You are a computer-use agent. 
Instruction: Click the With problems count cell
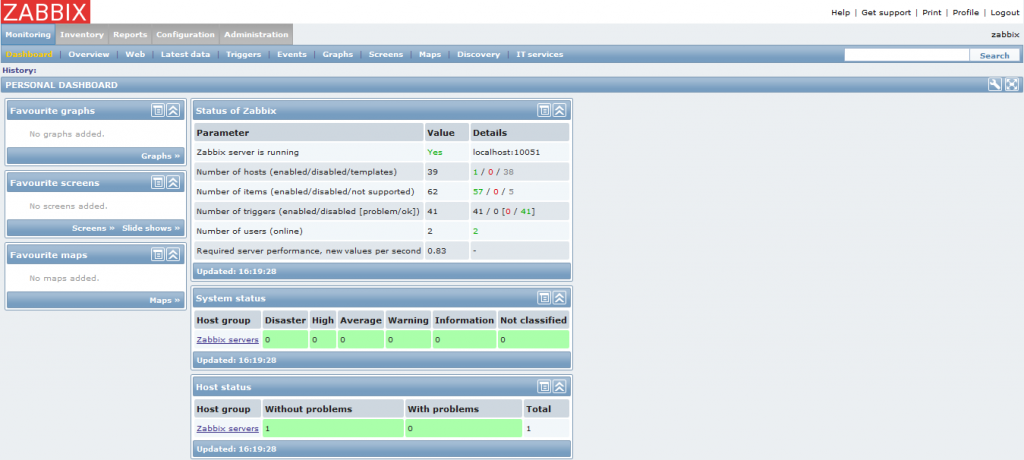pyautogui.click(x=463, y=429)
